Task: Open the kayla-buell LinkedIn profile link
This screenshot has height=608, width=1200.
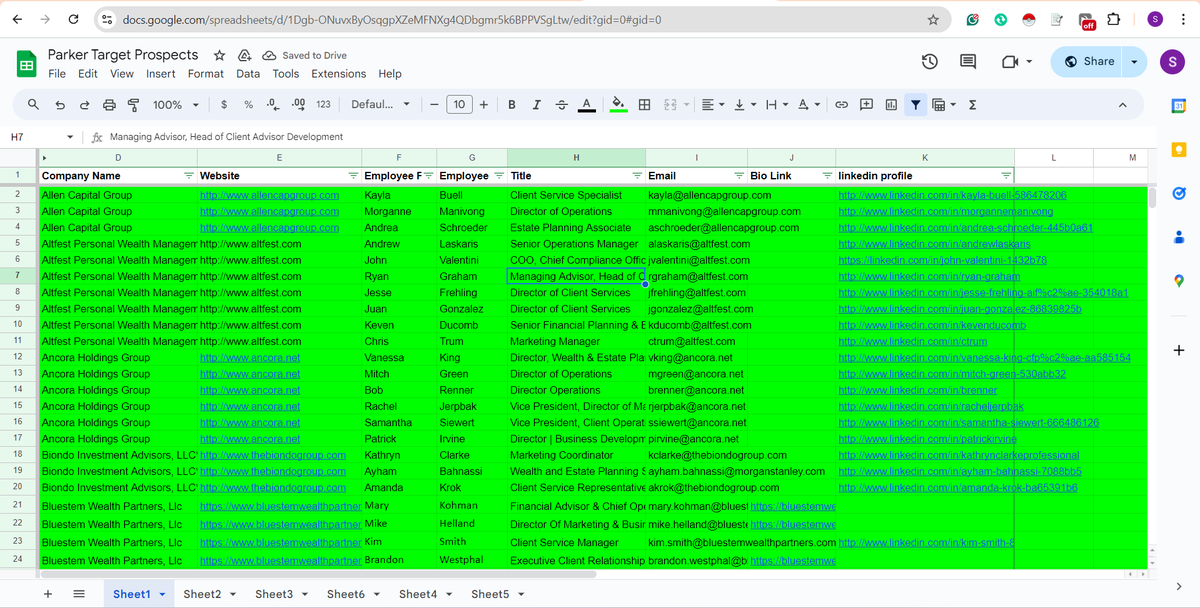Action: [x=952, y=195]
